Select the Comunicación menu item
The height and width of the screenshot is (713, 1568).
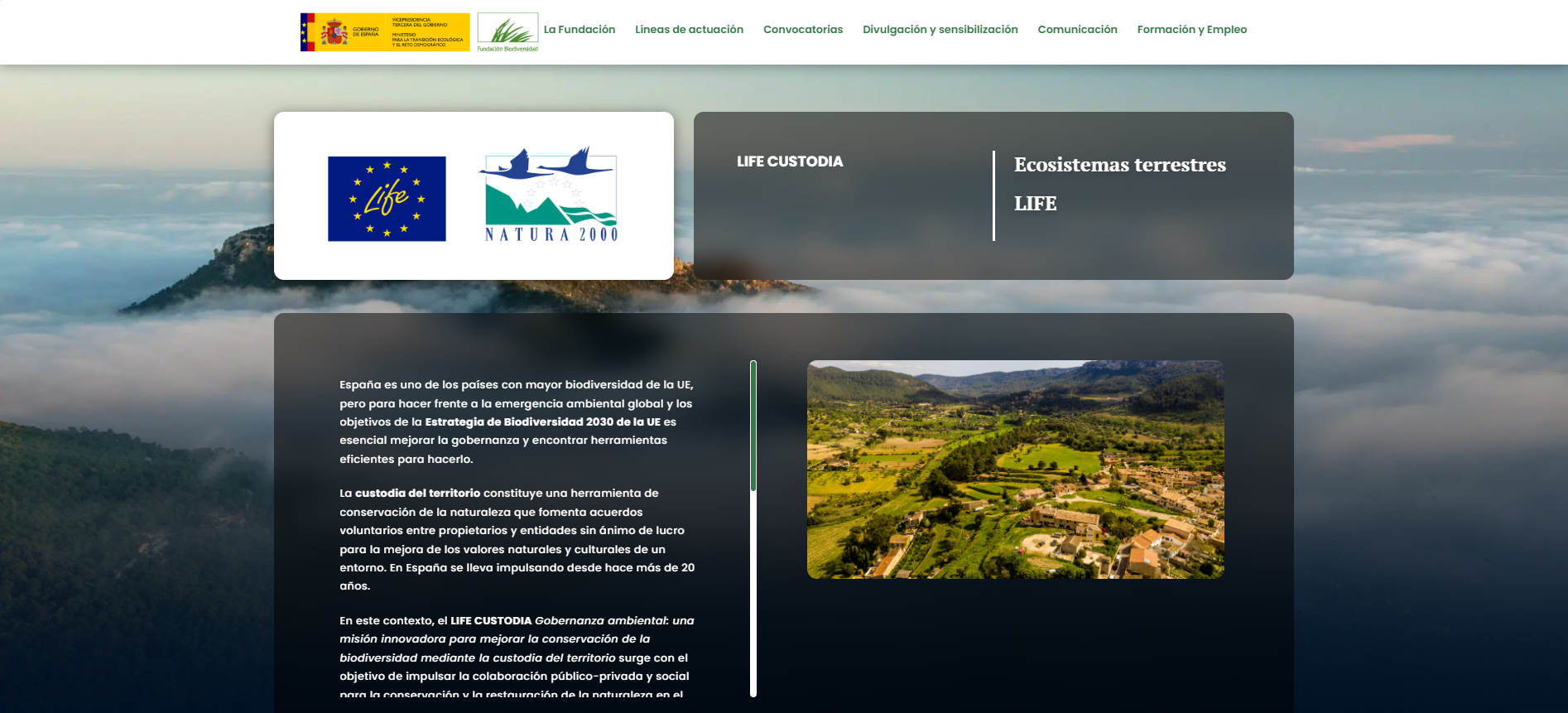[1077, 30]
